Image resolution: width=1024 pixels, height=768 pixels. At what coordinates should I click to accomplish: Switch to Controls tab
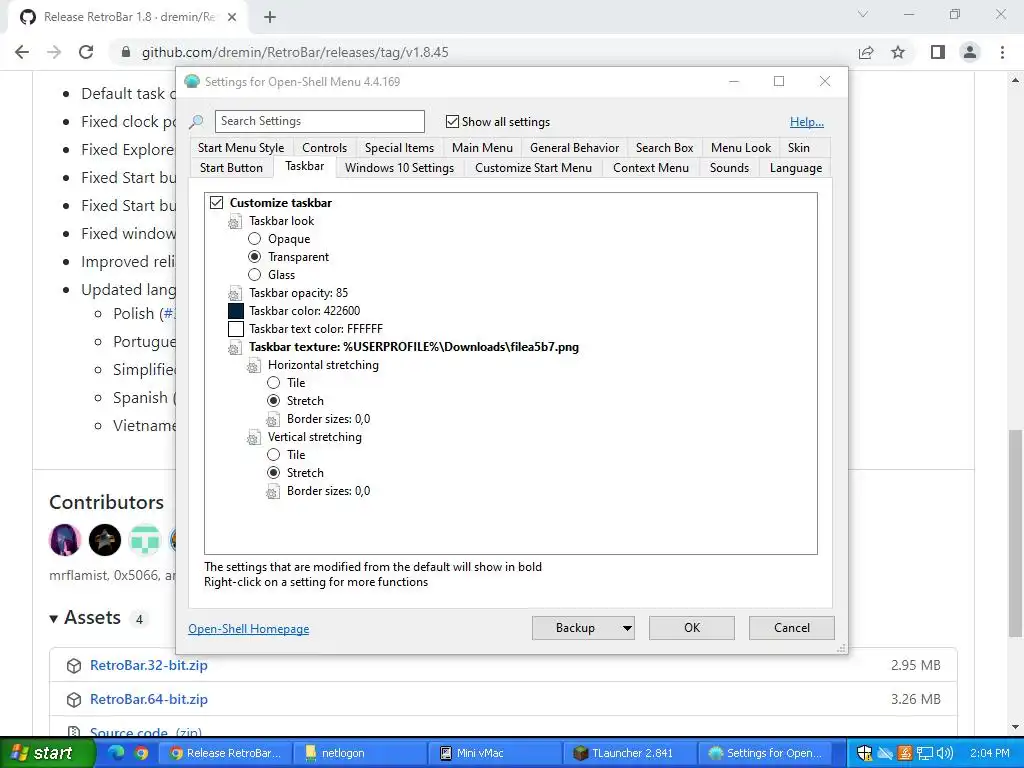pyautogui.click(x=325, y=148)
